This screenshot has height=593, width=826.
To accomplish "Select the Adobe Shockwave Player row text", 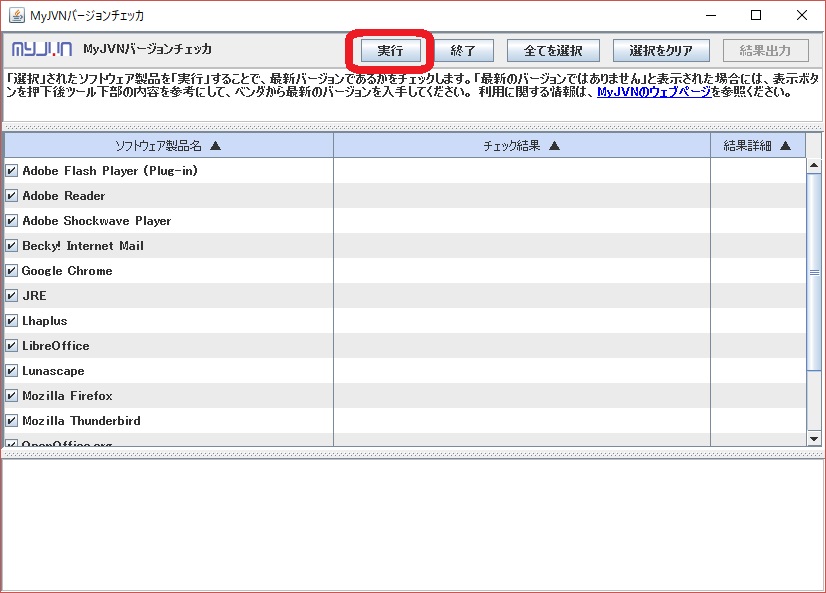I will (x=96, y=221).
